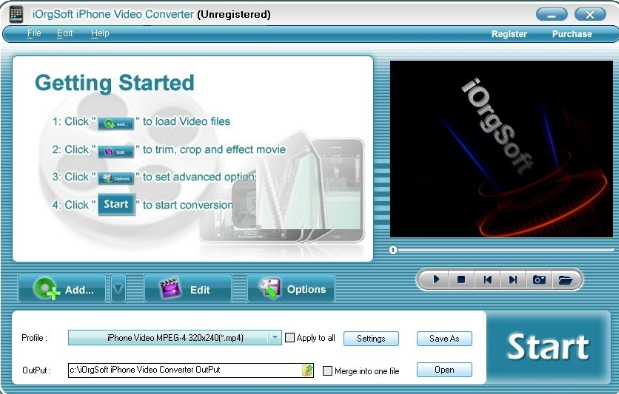Click the text "to trim, crop and effect movie"
The height and width of the screenshot is (394, 619).
(x=214, y=150)
